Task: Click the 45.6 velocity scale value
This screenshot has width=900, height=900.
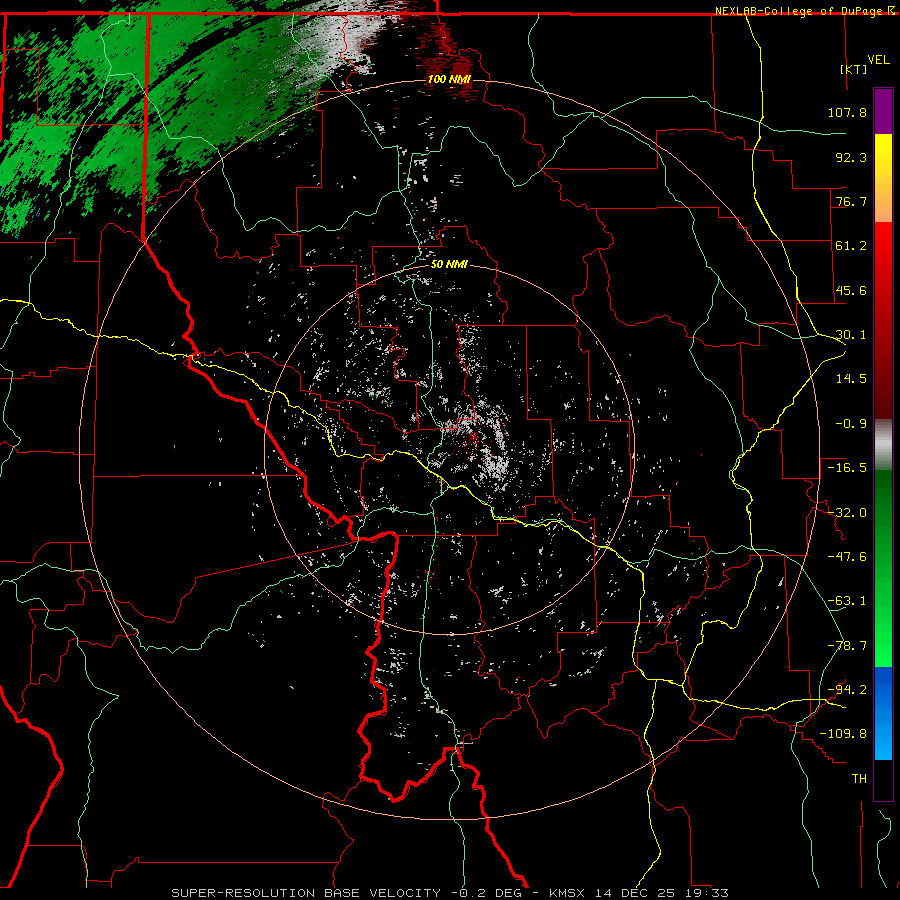Action: click(851, 290)
